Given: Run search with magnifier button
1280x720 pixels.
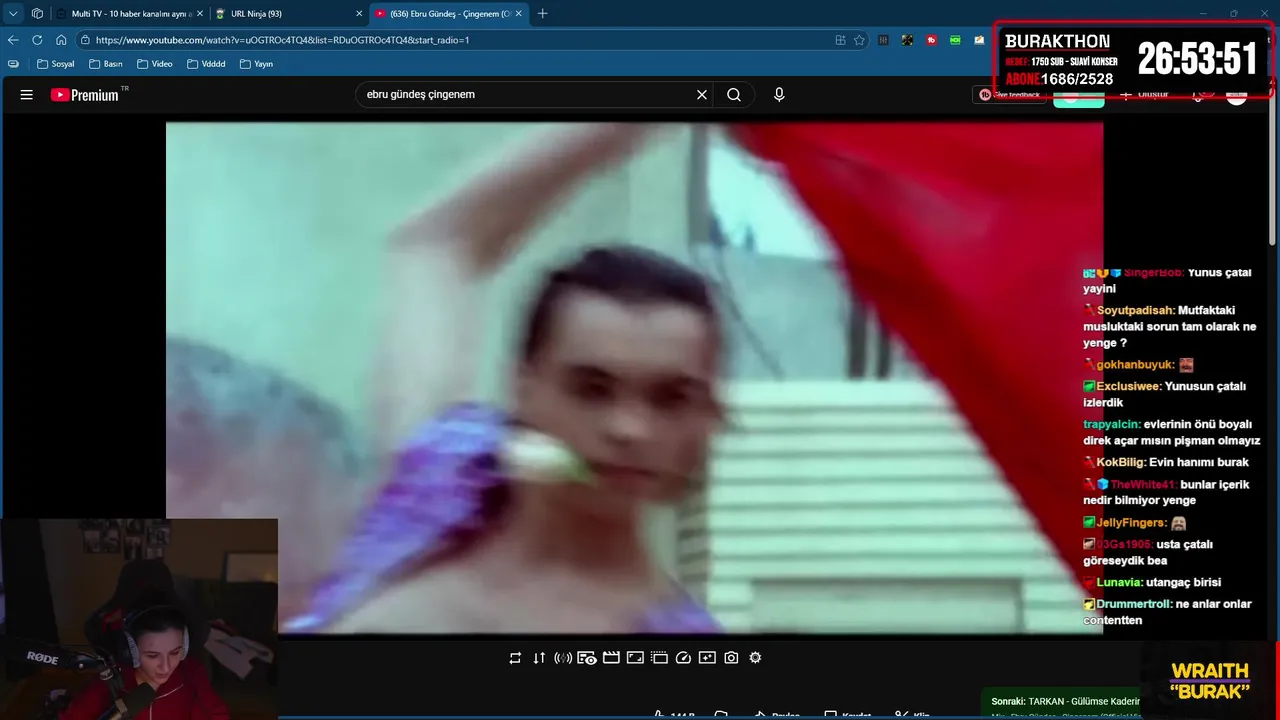Looking at the screenshot, I should click(x=734, y=95).
